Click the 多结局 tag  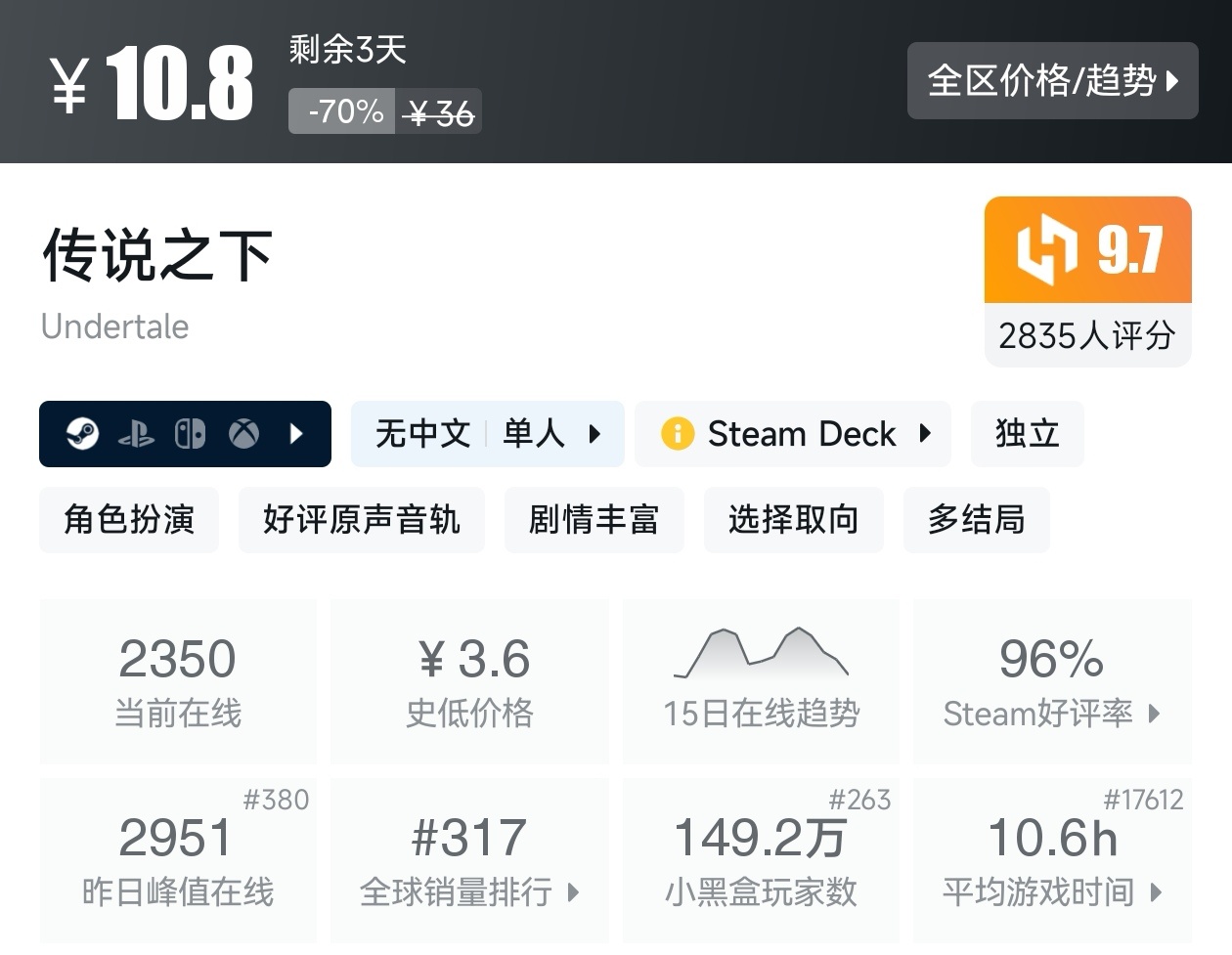click(976, 520)
